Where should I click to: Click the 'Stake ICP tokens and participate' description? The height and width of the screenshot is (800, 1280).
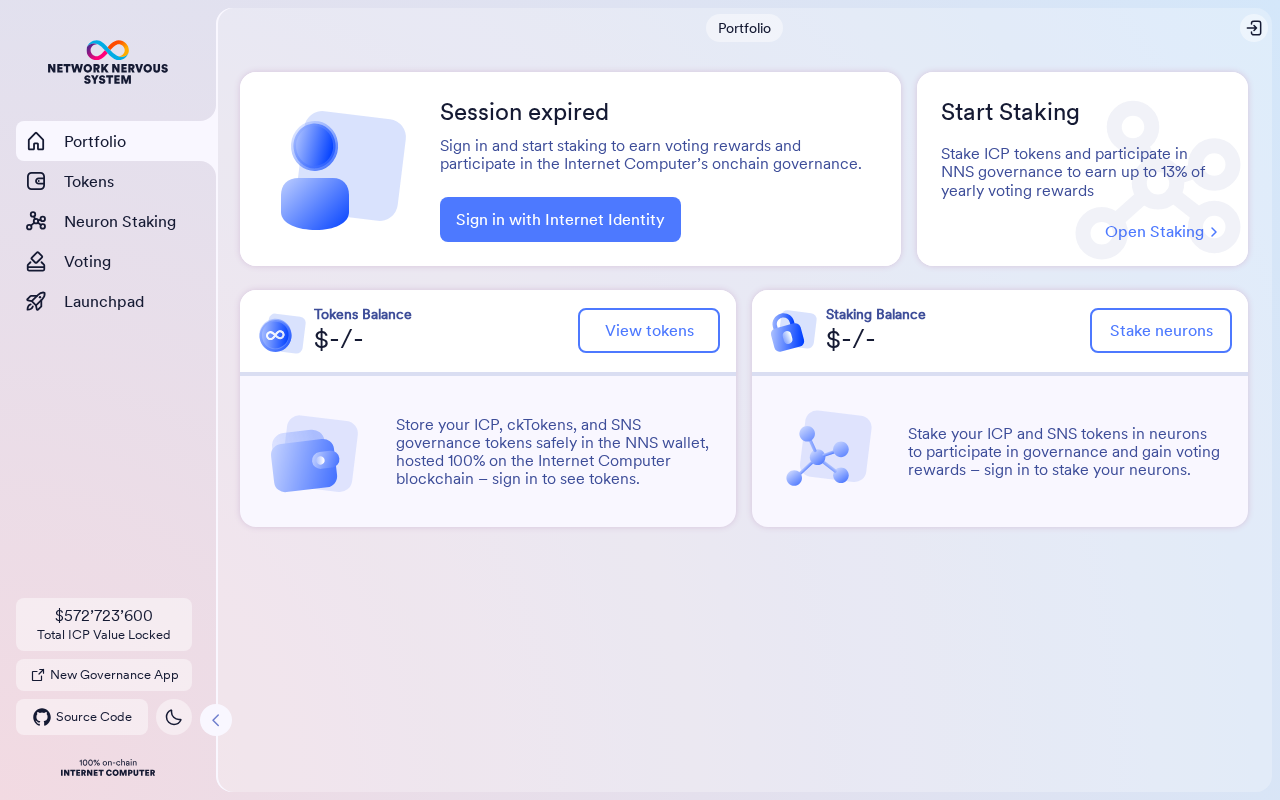click(1074, 172)
